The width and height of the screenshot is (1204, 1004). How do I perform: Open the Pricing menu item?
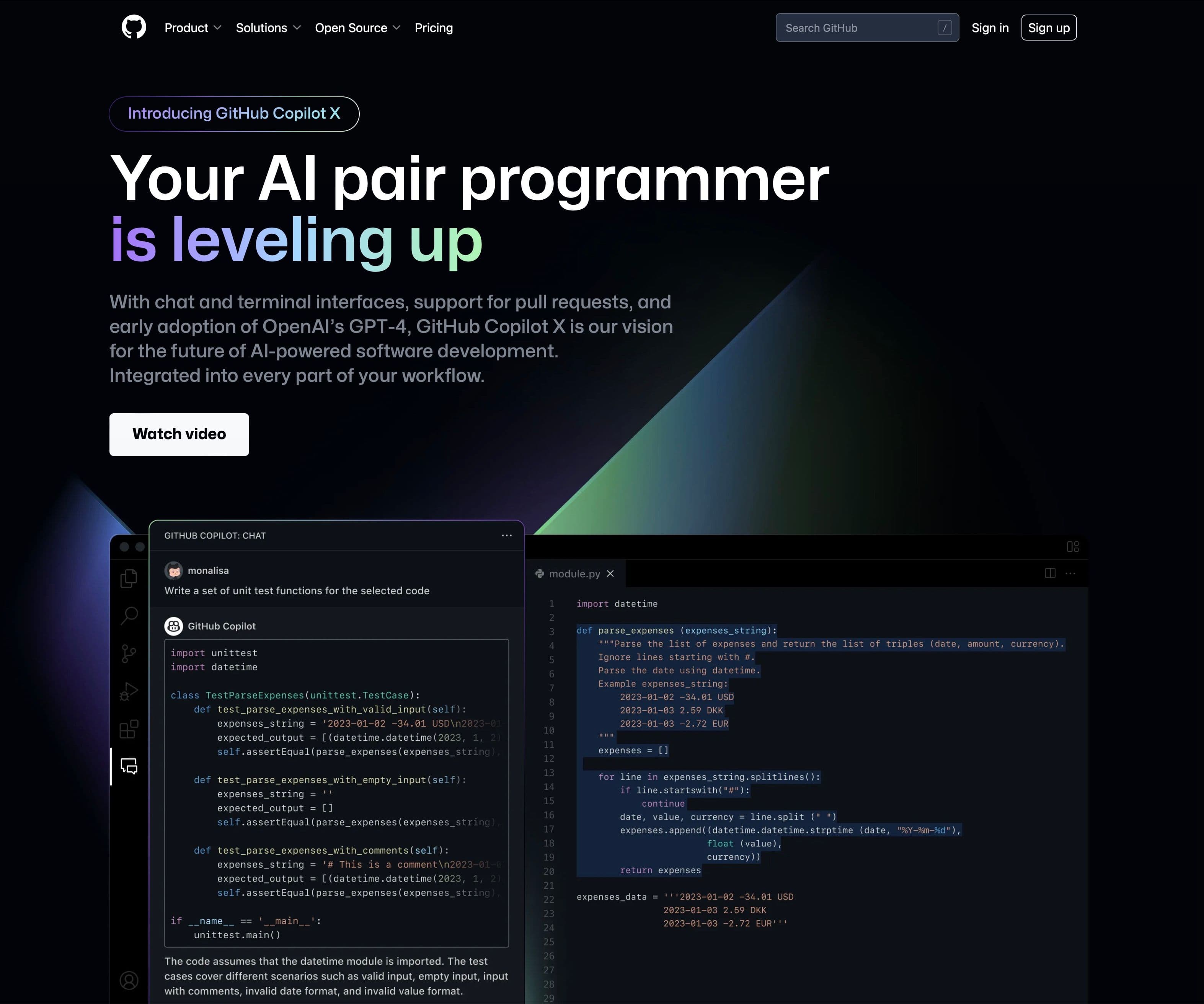pyautogui.click(x=434, y=28)
